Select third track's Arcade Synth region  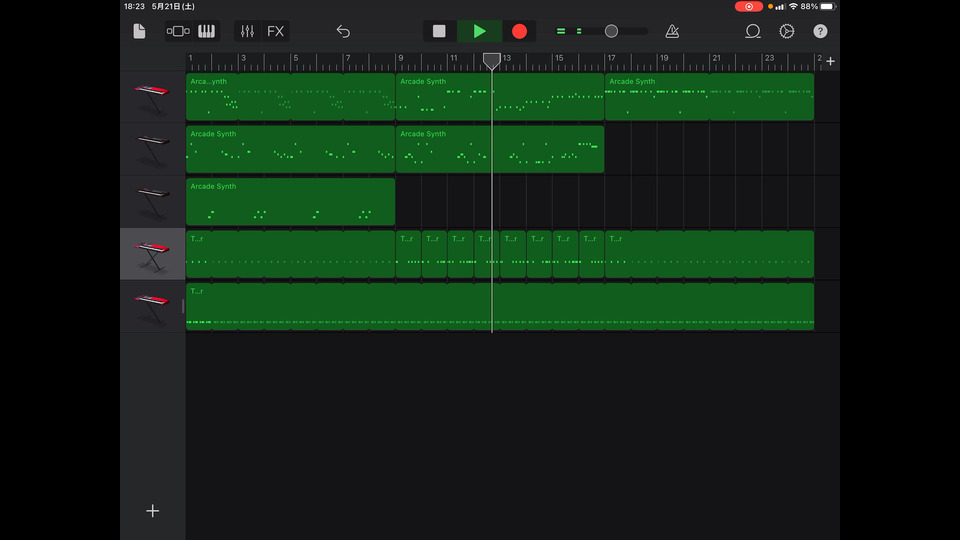pos(290,202)
